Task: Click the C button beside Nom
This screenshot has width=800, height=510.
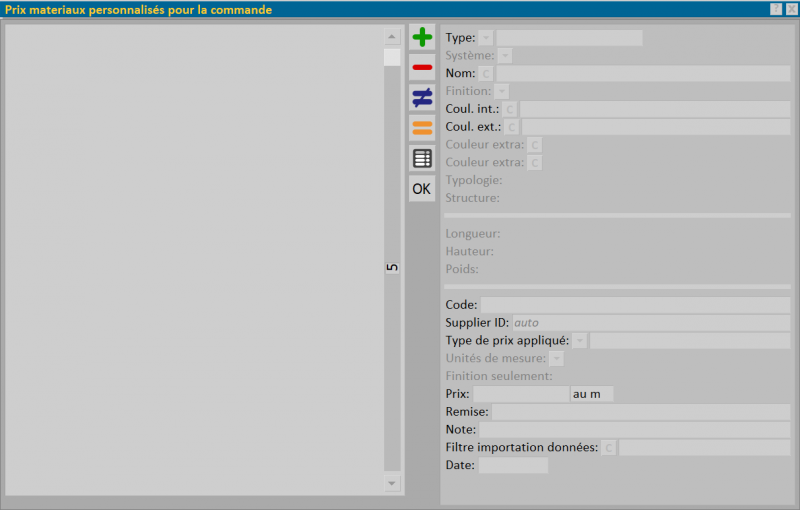Action: coord(486,73)
